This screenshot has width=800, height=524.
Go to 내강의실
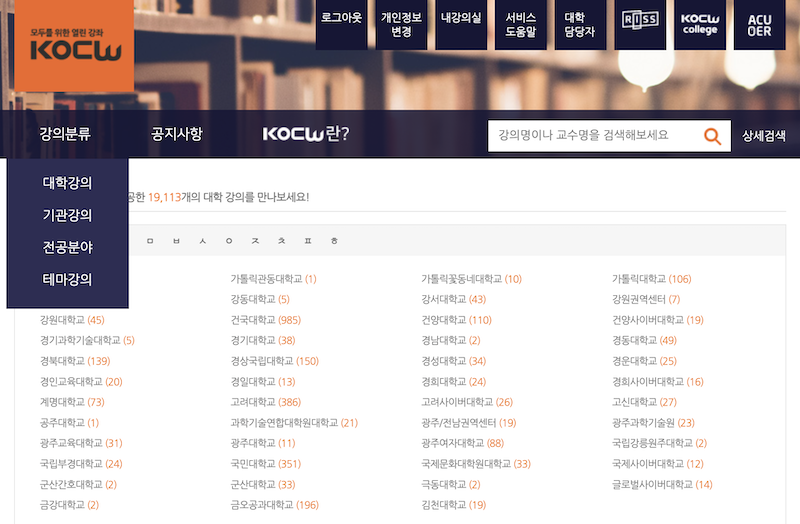tap(461, 24)
